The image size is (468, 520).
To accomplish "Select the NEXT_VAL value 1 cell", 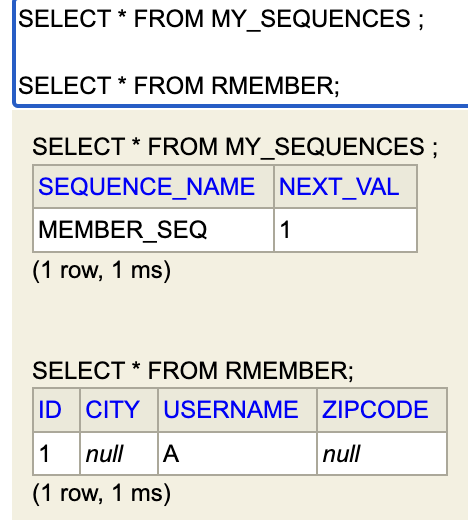I will coord(345,230).
